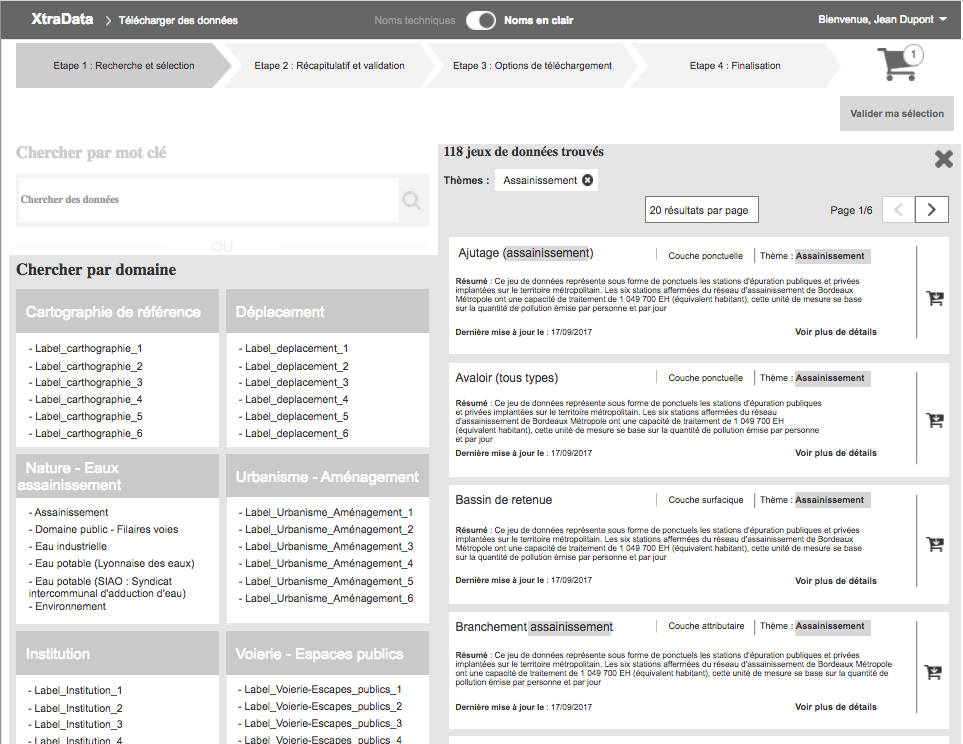Go to next results page

(x=931, y=210)
